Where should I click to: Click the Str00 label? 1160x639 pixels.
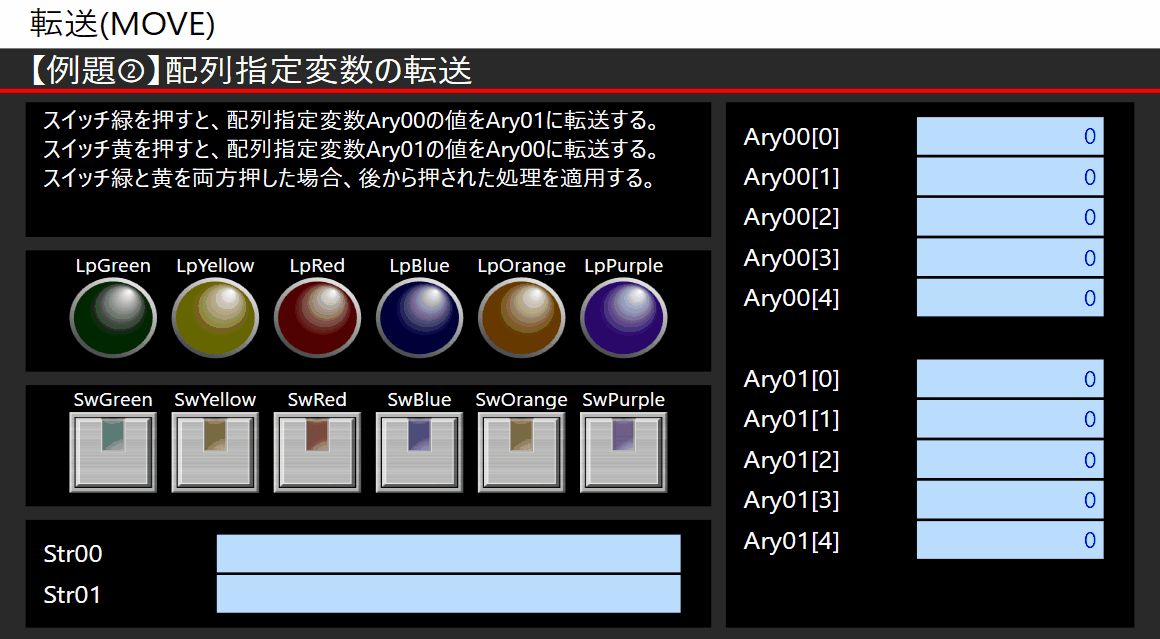click(x=72, y=554)
